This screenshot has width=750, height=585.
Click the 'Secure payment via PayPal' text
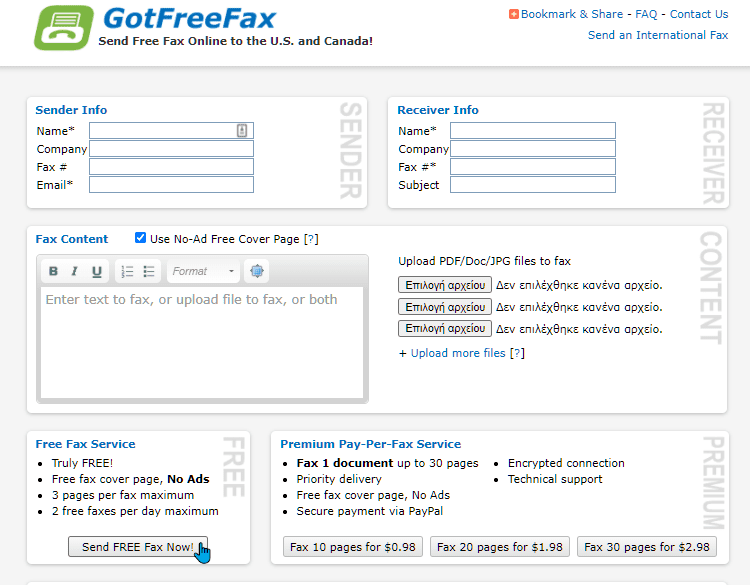(x=370, y=511)
